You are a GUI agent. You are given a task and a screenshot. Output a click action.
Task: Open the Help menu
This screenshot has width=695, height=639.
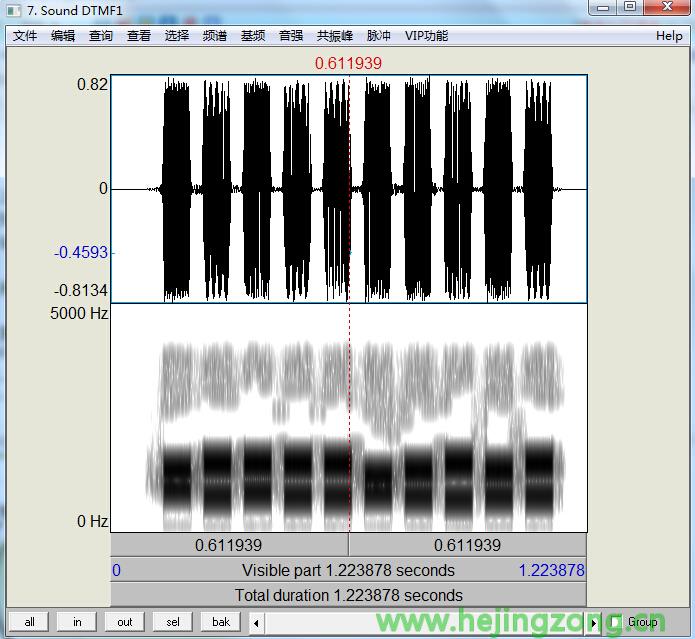pyautogui.click(x=669, y=36)
